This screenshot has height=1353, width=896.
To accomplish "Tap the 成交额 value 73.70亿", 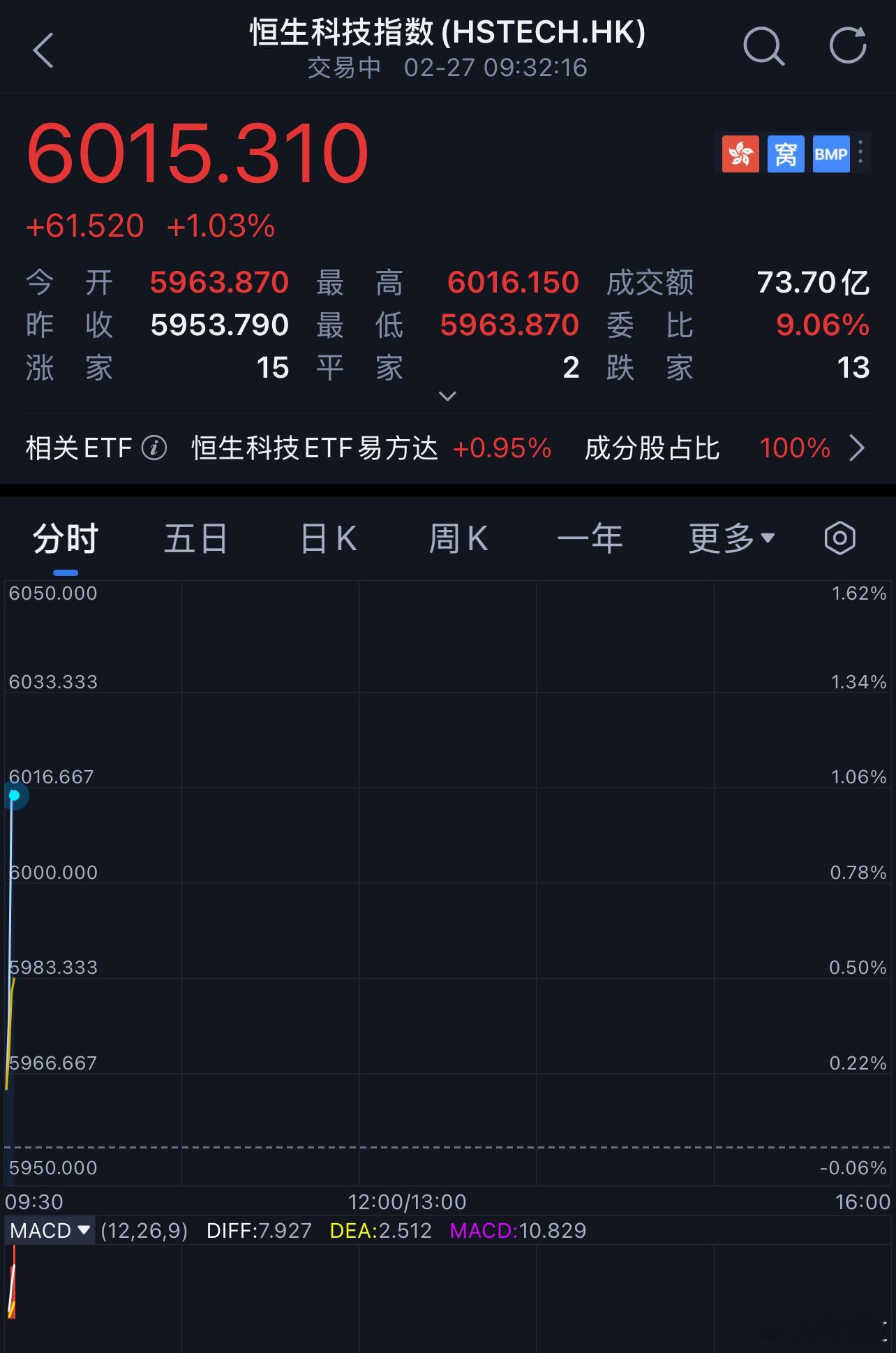I will tap(813, 283).
